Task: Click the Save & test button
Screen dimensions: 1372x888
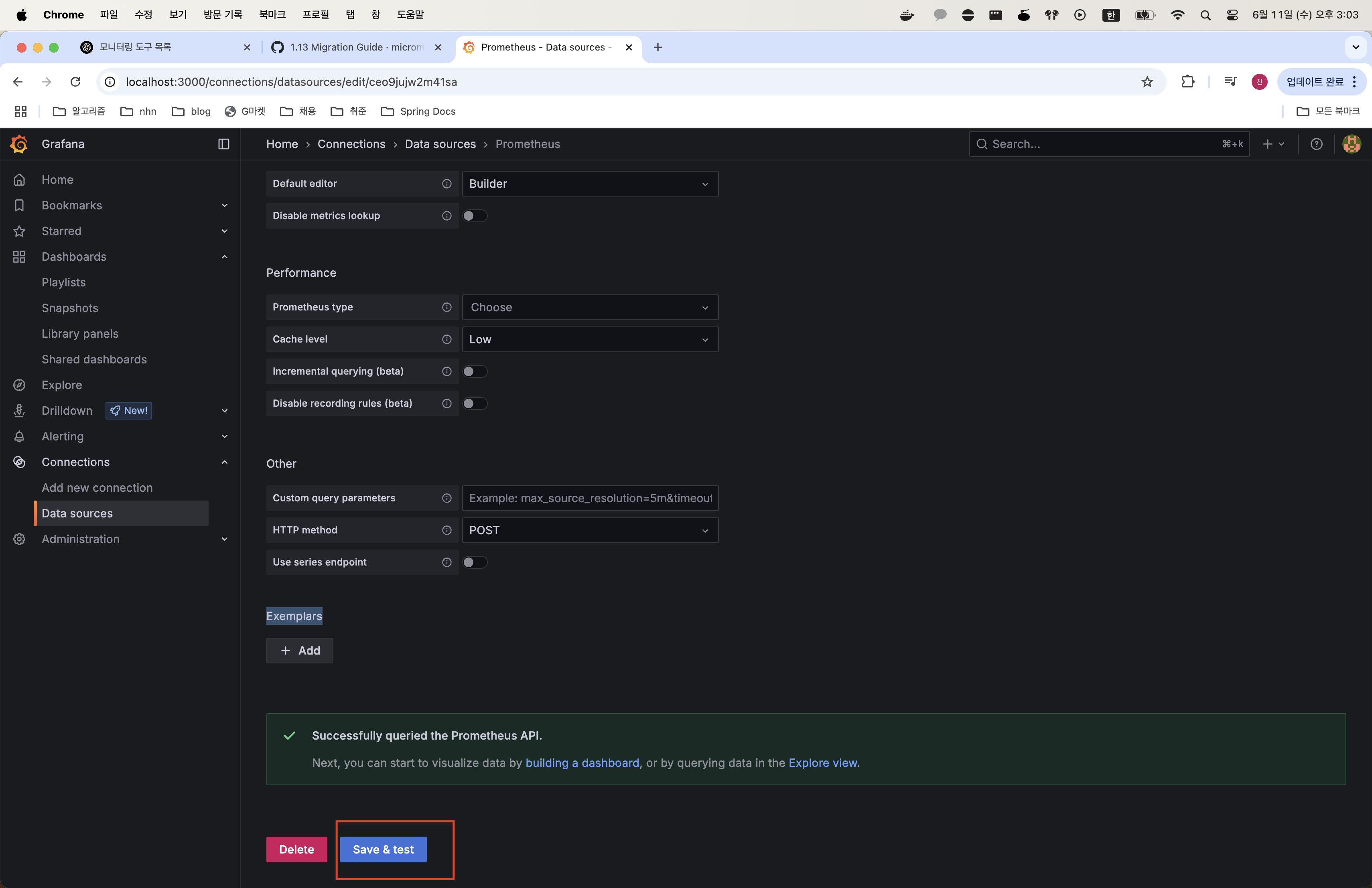Action: [383, 849]
